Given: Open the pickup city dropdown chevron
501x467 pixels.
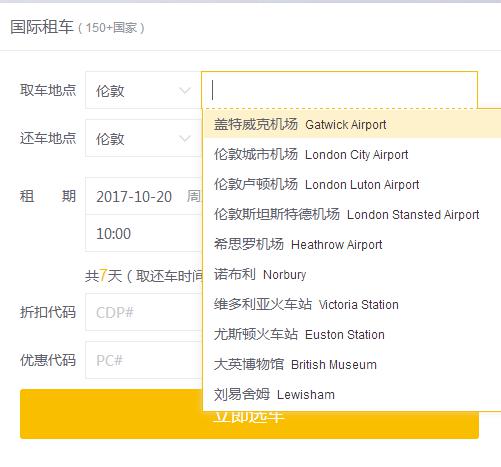Looking at the screenshot, I should coord(184,90).
